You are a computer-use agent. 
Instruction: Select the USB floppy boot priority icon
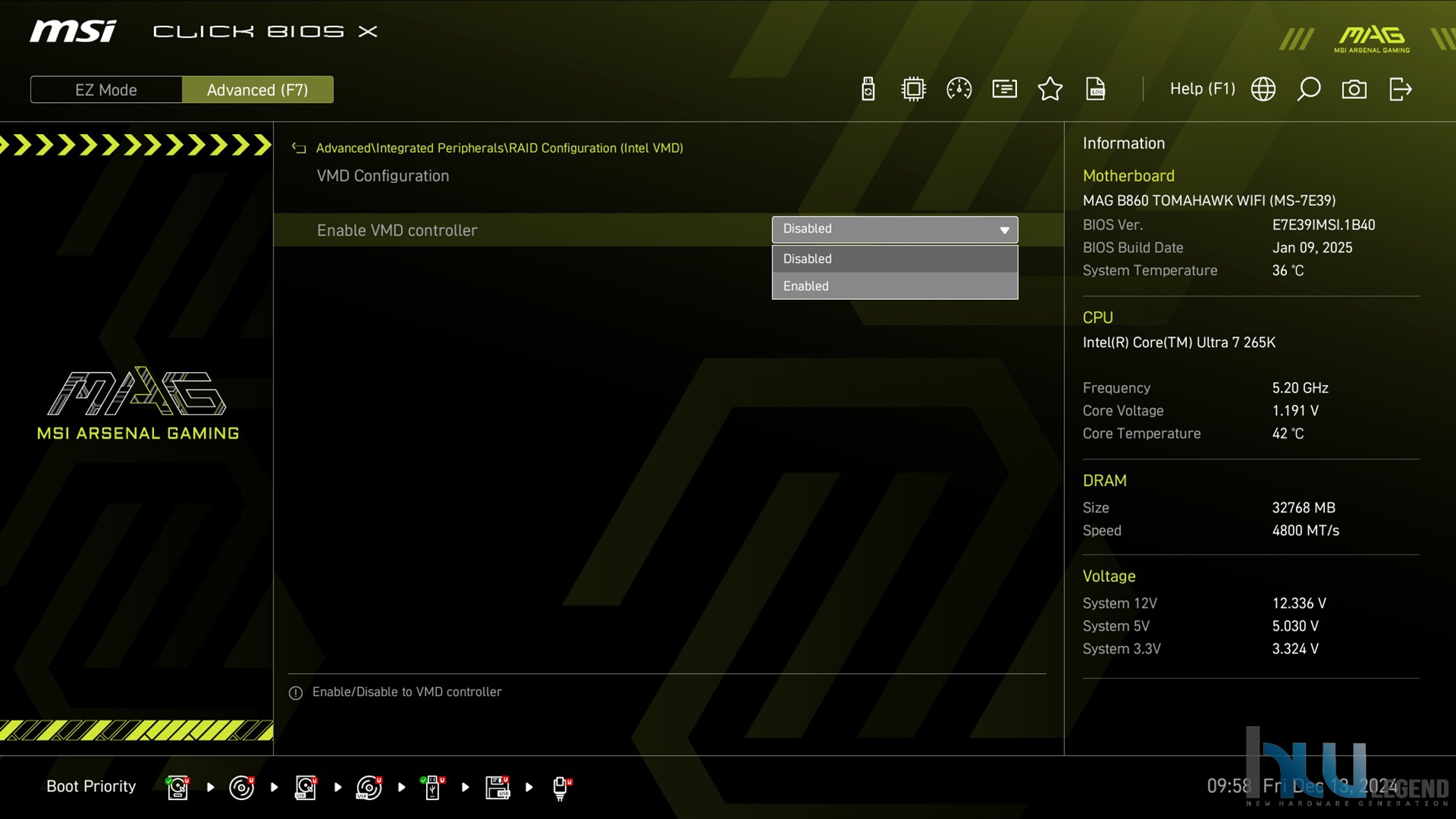click(x=497, y=787)
